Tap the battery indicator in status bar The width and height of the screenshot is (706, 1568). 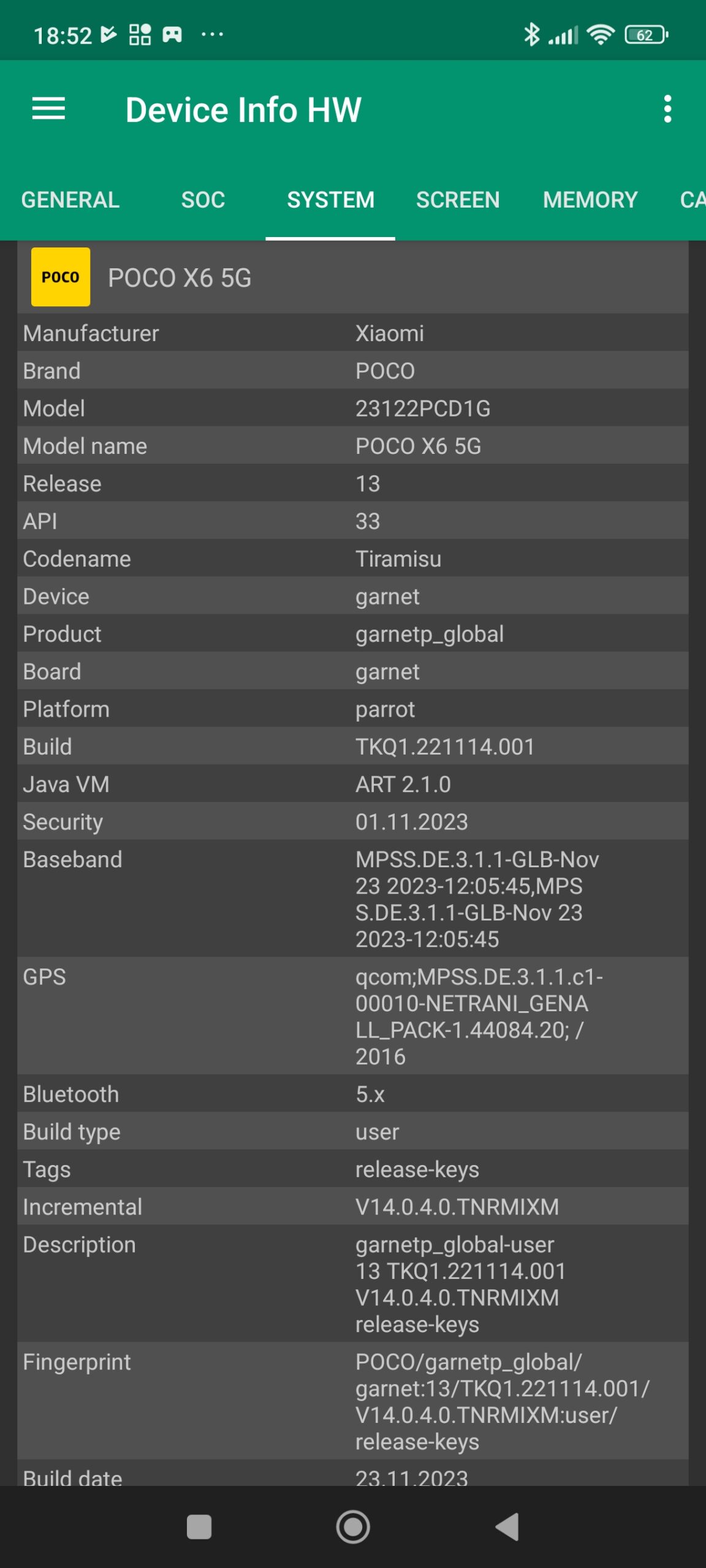[x=645, y=35]
